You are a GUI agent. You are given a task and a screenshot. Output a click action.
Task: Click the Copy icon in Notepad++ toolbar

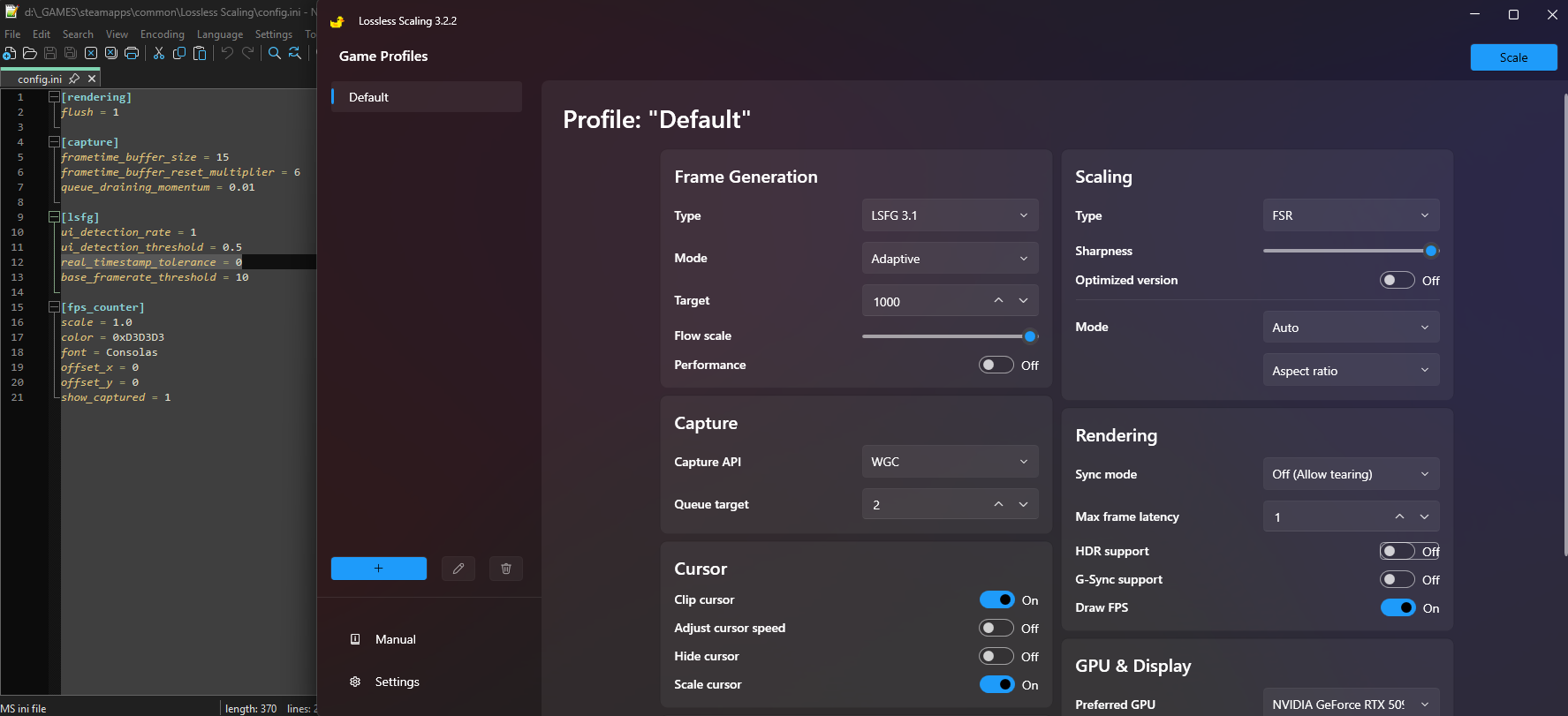[179, 53]
